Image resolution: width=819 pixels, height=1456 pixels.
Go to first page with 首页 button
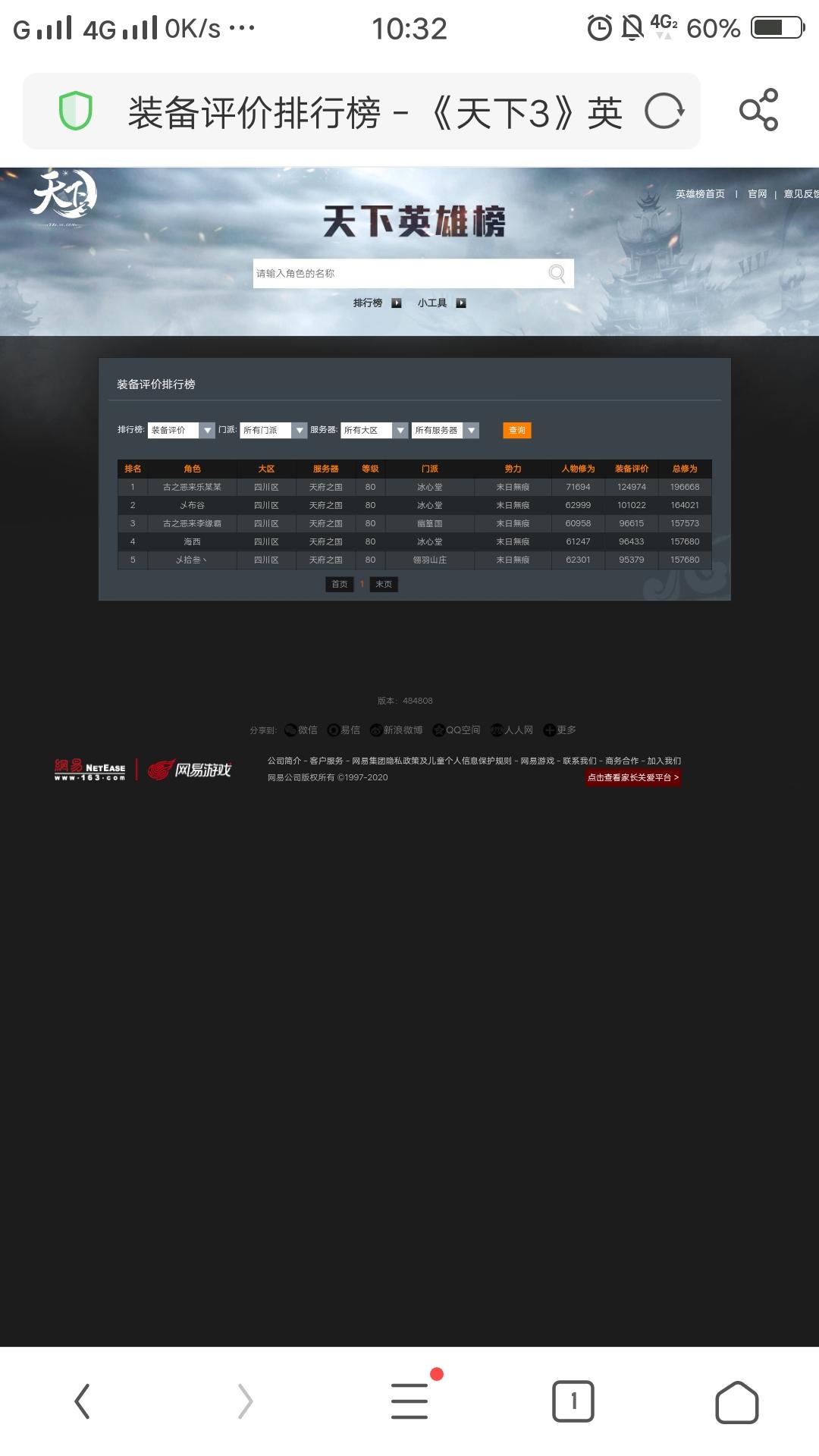pyautogui.click(x=340, y=584)
